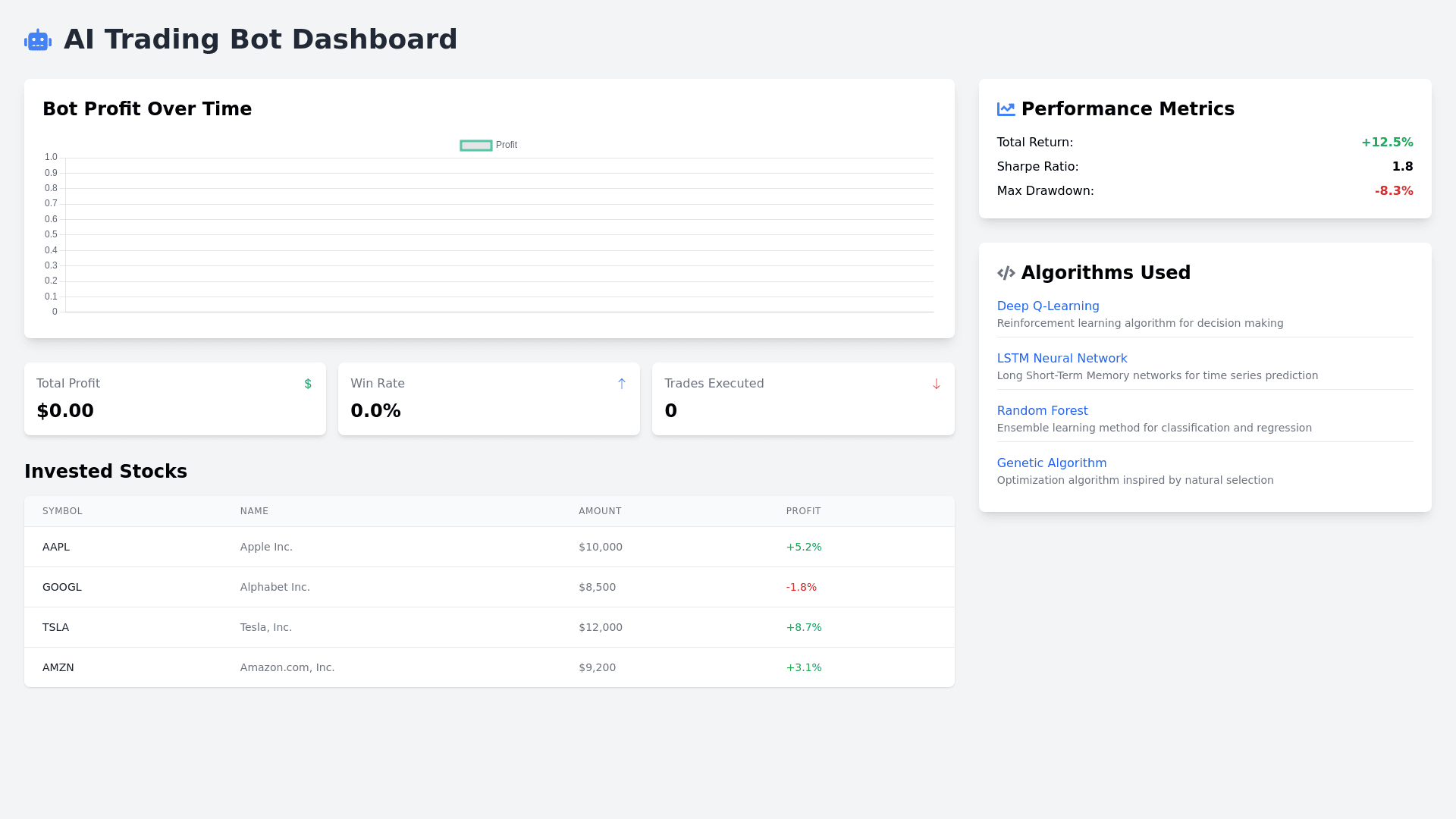
Task: Click GOOGL's -1.8% profit value
Action: coord(801,587)
